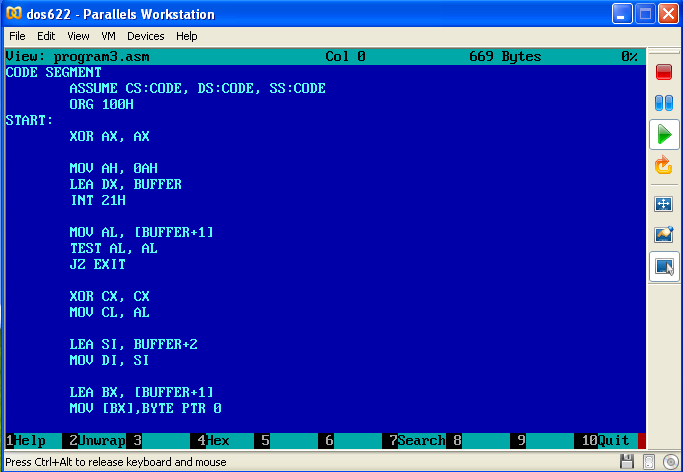Click the 'LEA DX, BUFFER' line
Viewport: 683px width, 472px height.
coord(125,184)
